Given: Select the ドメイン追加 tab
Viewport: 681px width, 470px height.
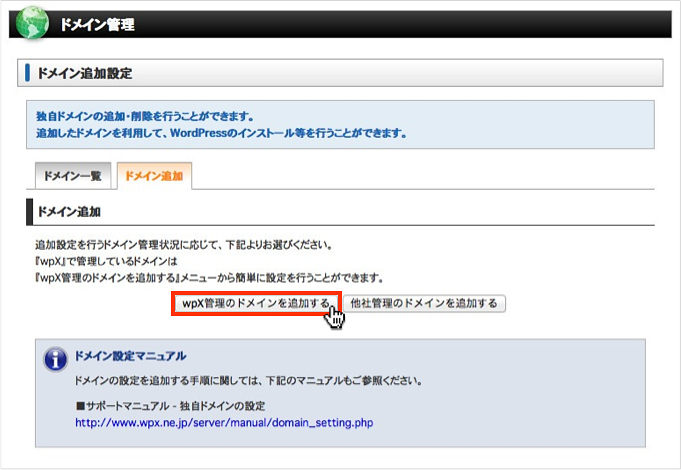Looking at the screenshot, I should tap(154, 176).
